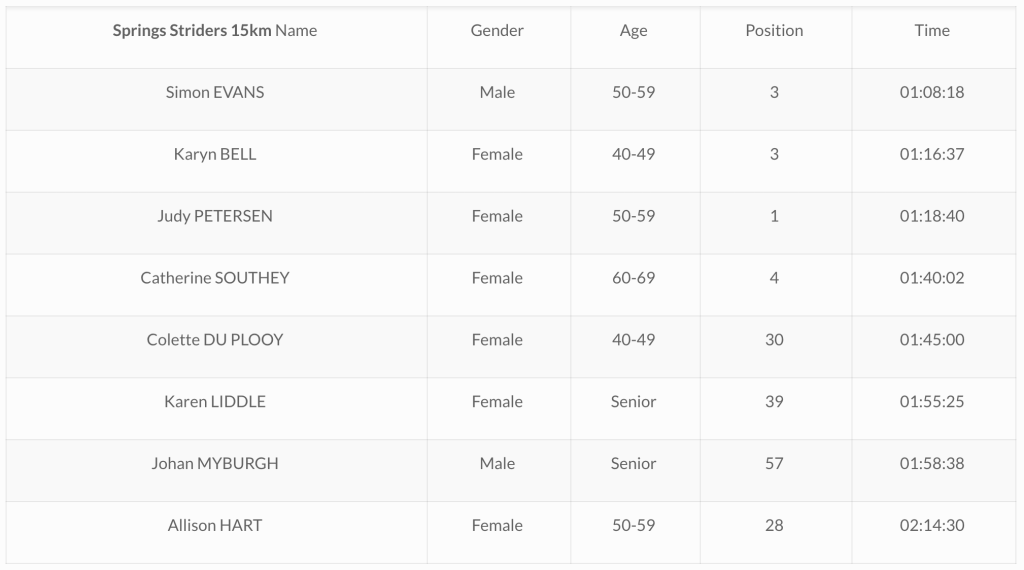Click position 39 for Karen LIDDLE
Image resolution: width=1024 pixels, height=570 pixels.
pyautogui.click(x=774, y=402)
